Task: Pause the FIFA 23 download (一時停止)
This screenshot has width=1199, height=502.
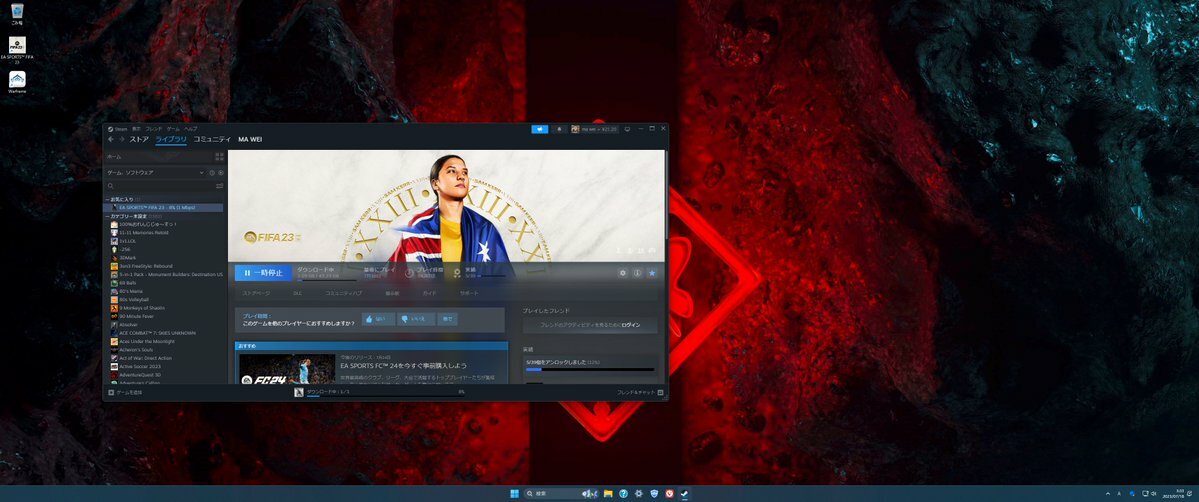Action: (x=263, y=273)
